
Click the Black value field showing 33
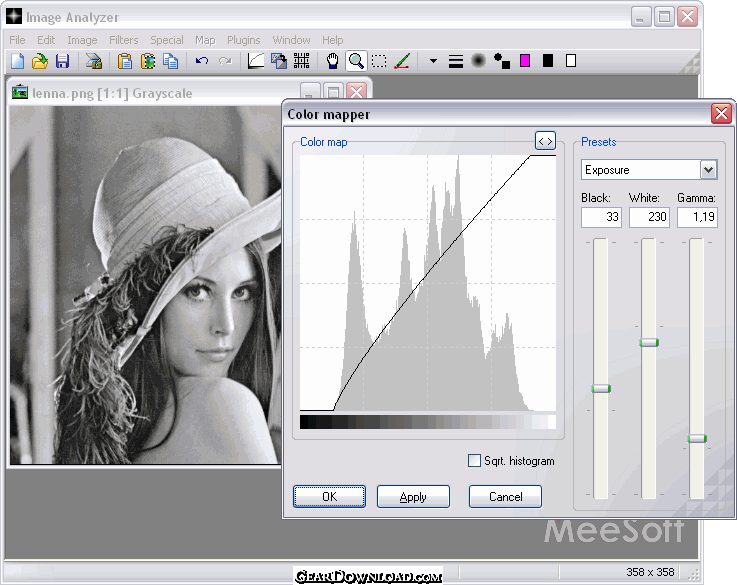601,217
